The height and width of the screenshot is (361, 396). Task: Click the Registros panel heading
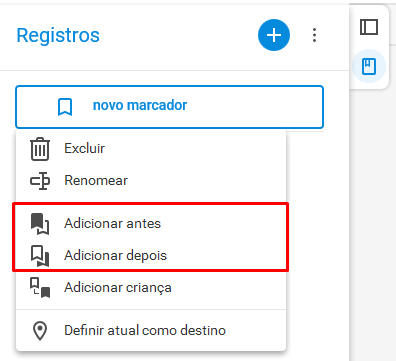tap(58, 35)
